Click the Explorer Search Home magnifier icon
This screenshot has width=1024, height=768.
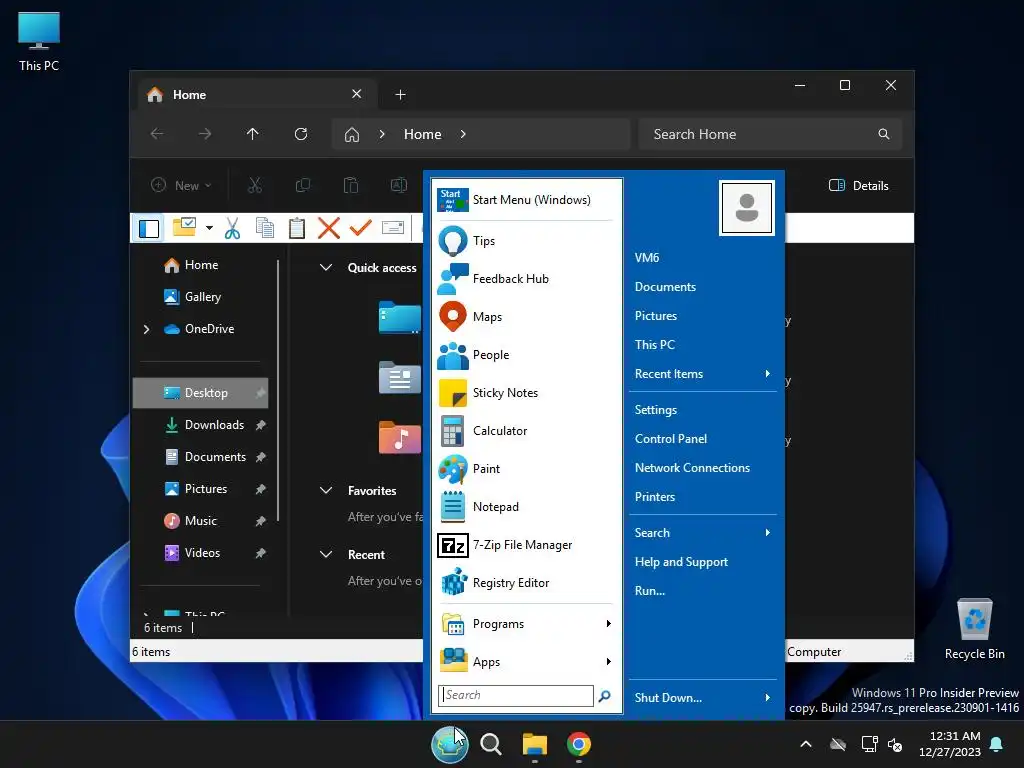tap(884, 134)
